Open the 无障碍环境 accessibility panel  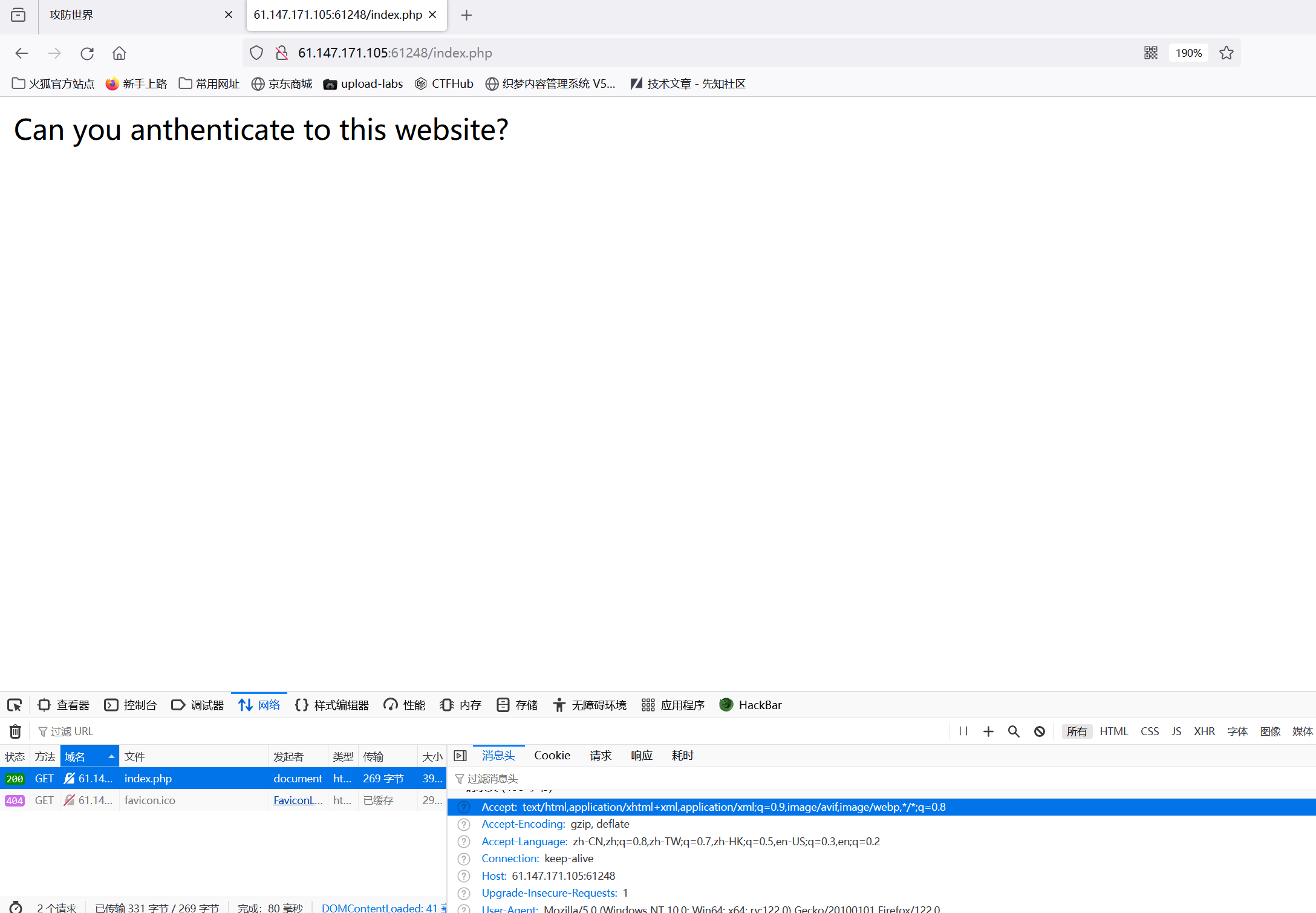(590, 705)
